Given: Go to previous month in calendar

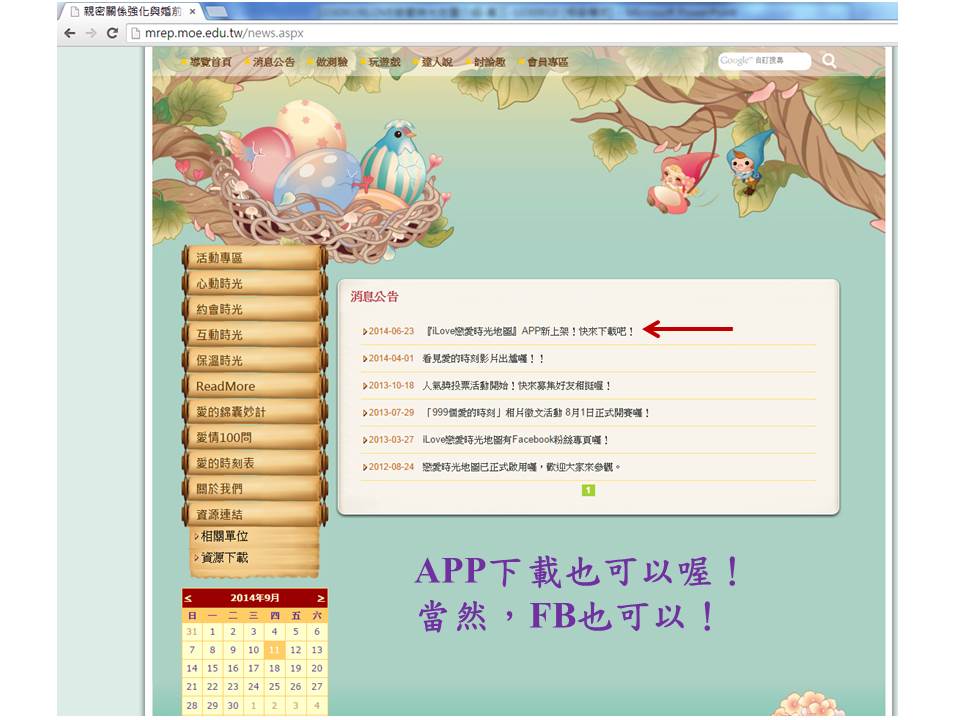Looking at the screenshot, I should click(x=189, y=598).
